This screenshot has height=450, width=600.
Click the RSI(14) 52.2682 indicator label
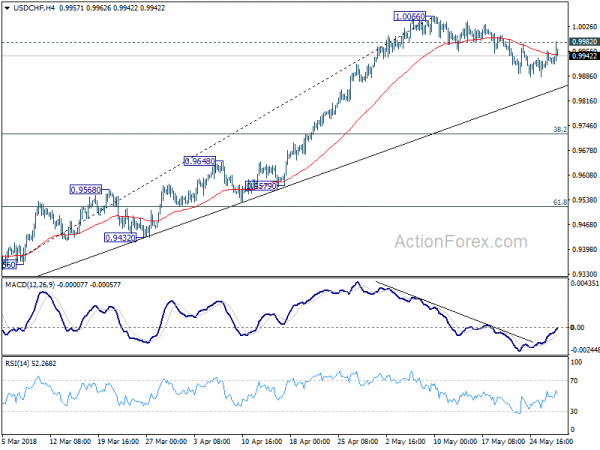tap(31, 364)
